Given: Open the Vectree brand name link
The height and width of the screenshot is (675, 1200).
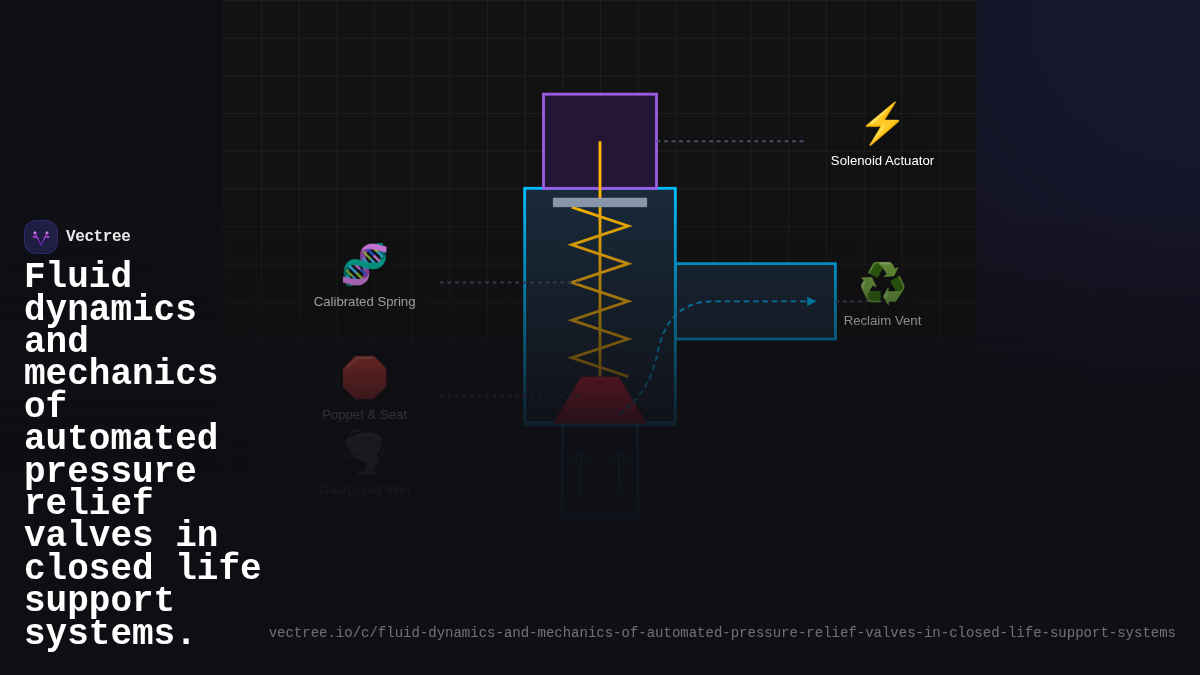Looking at the screenshot, I should click(98, 237).
